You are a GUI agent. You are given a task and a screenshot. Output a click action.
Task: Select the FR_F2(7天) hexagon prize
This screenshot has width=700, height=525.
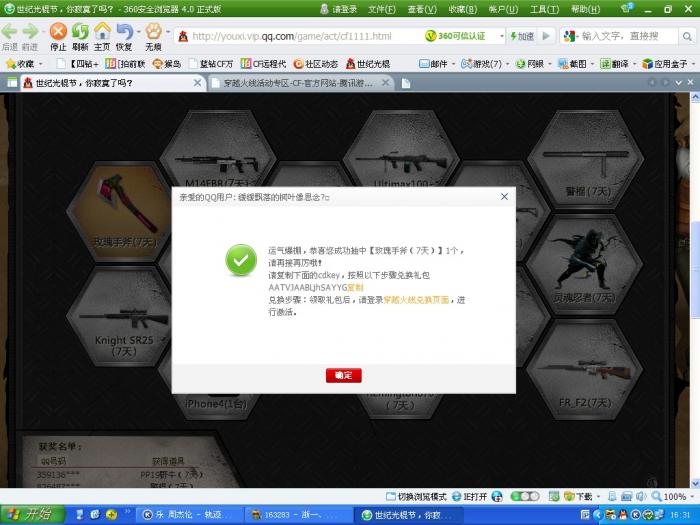tap(585, 370)
